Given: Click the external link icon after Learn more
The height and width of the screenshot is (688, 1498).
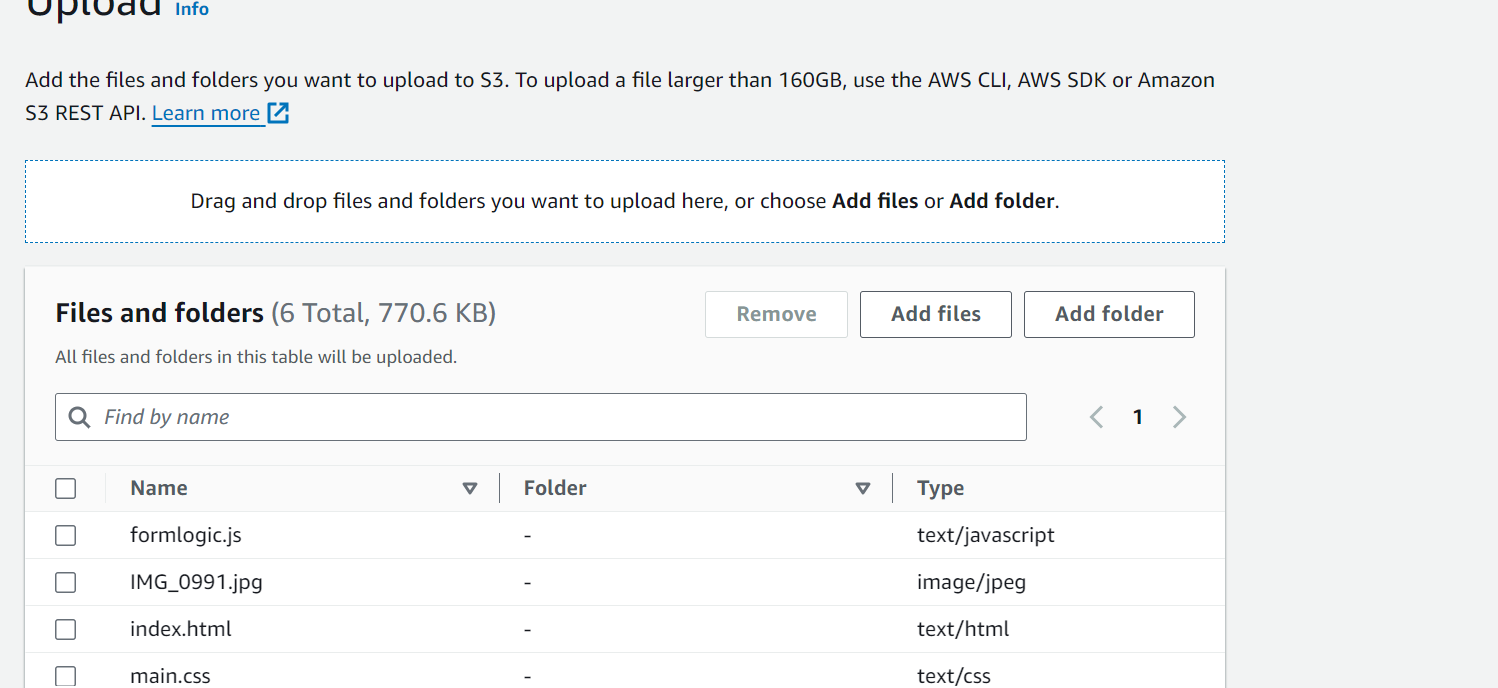Looking at the screenshot, I should (x=278, y=113).
